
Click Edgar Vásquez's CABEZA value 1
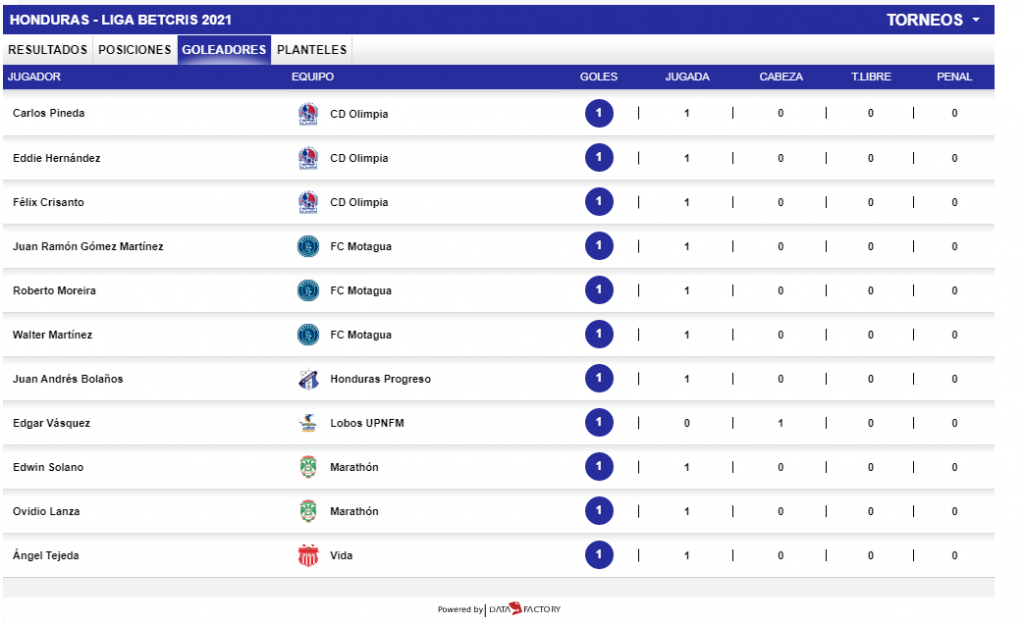[x=780, y=423]
